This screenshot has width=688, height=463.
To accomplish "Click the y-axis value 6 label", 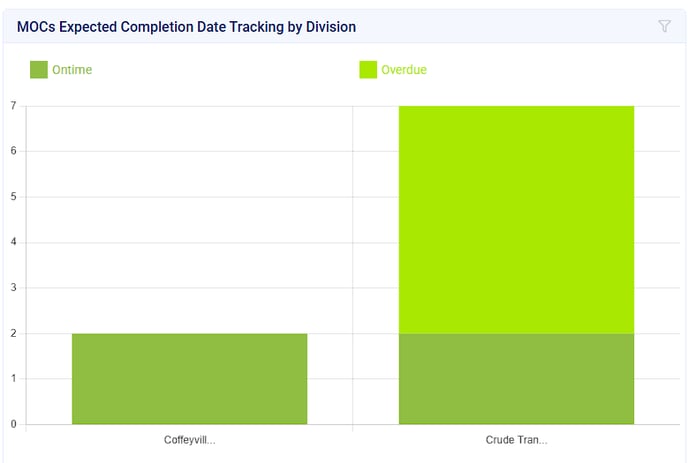I will point(13,151).
